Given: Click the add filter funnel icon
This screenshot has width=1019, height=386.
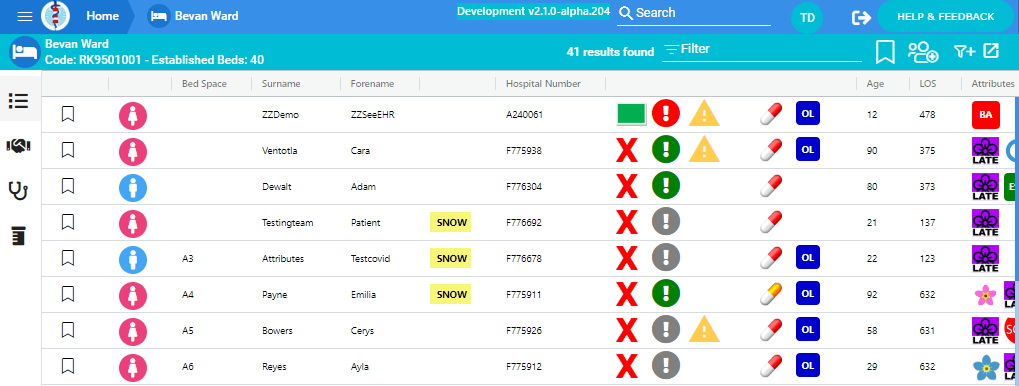Looking at the screenshot, I should [x=964, y=51].
